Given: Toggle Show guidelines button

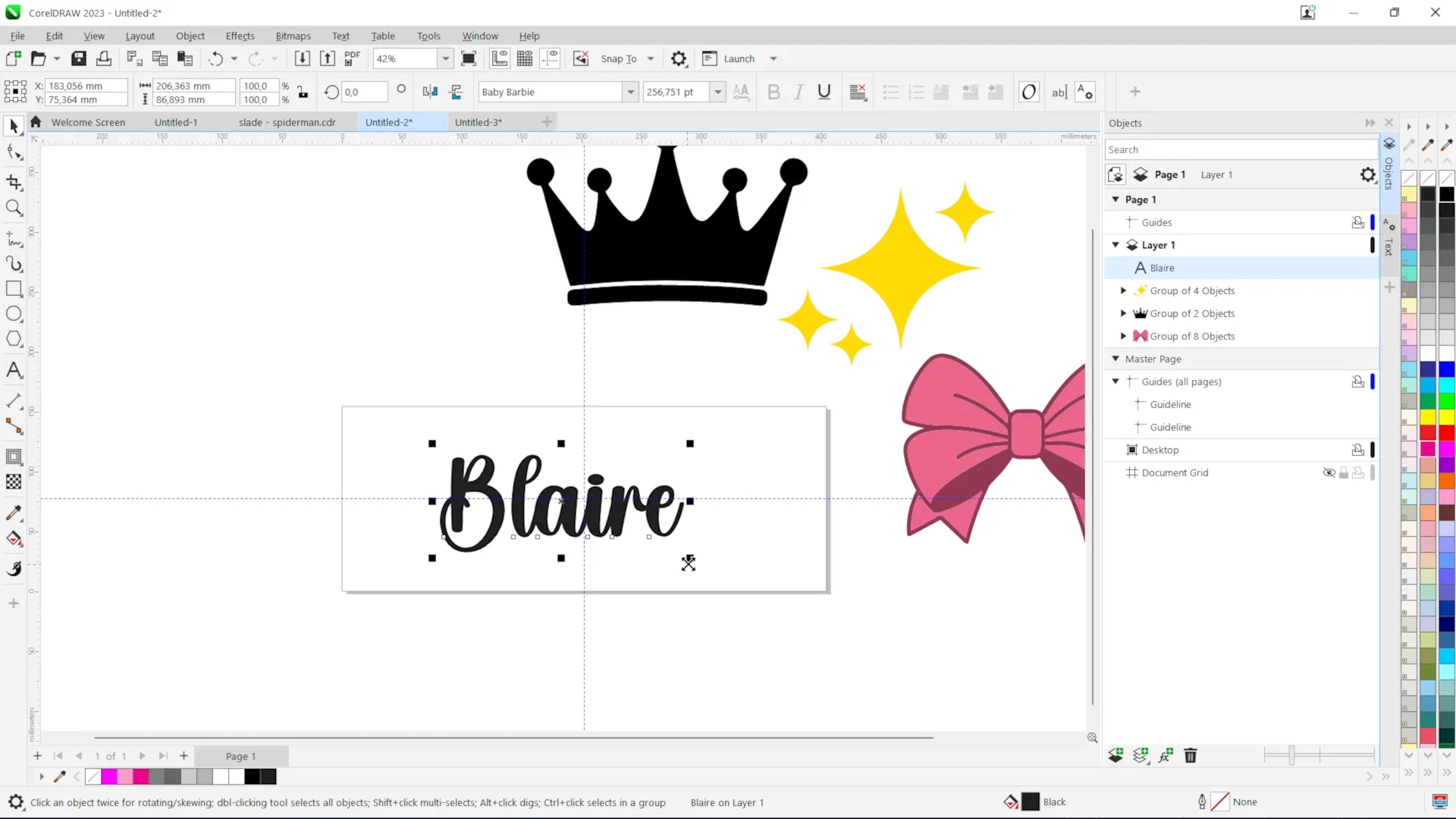Looking at the screenshot, I should pos(550,58).
